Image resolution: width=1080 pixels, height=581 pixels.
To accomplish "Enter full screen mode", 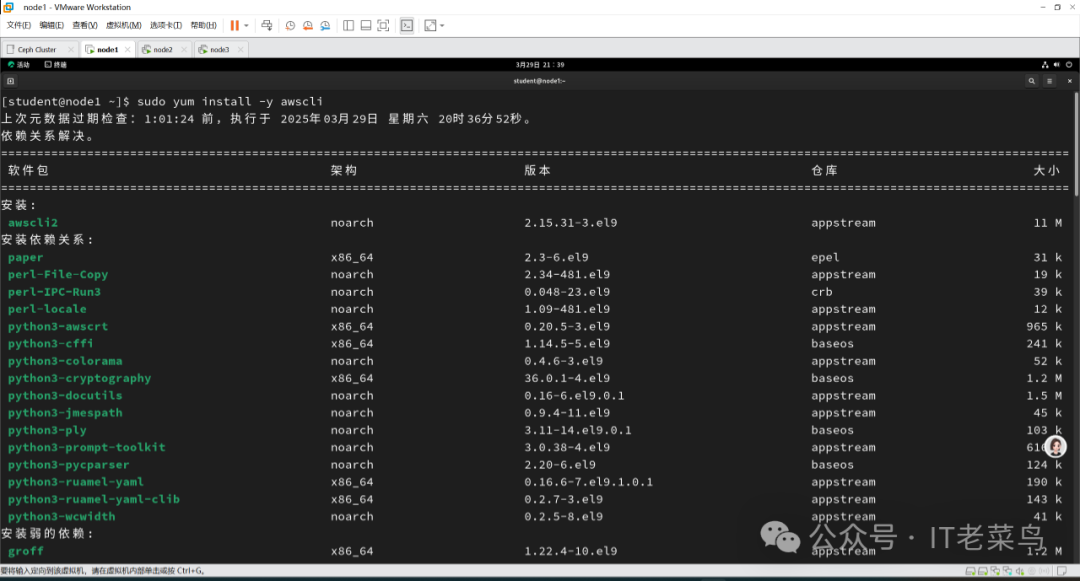I will coord(384,25).
